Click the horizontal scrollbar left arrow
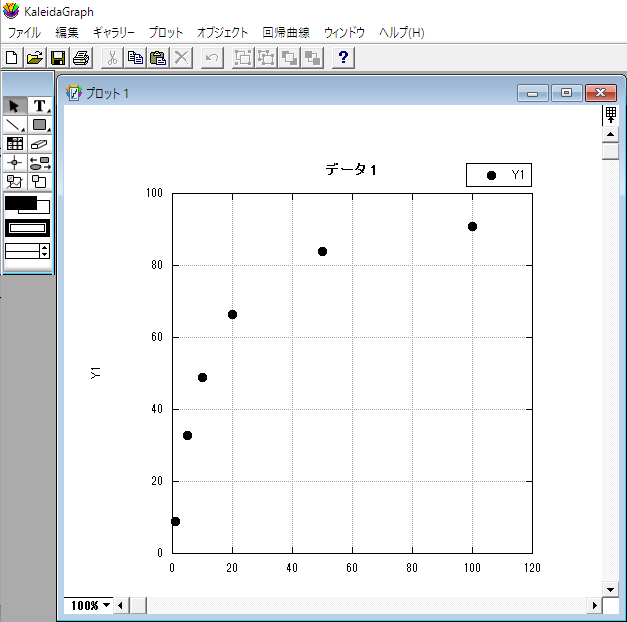627x622 pixels. (120, 605)
